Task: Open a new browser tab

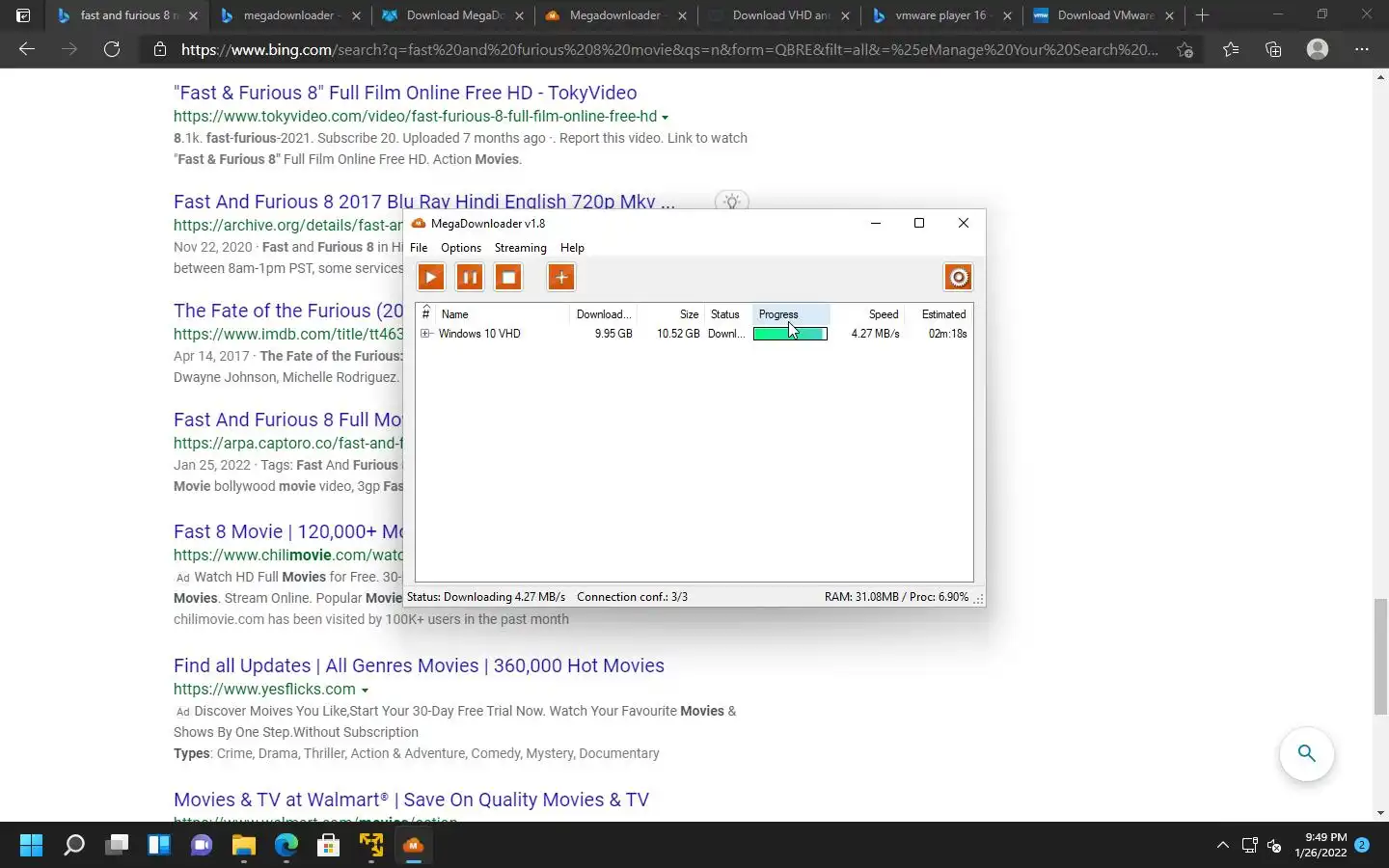Action: 1202,15
